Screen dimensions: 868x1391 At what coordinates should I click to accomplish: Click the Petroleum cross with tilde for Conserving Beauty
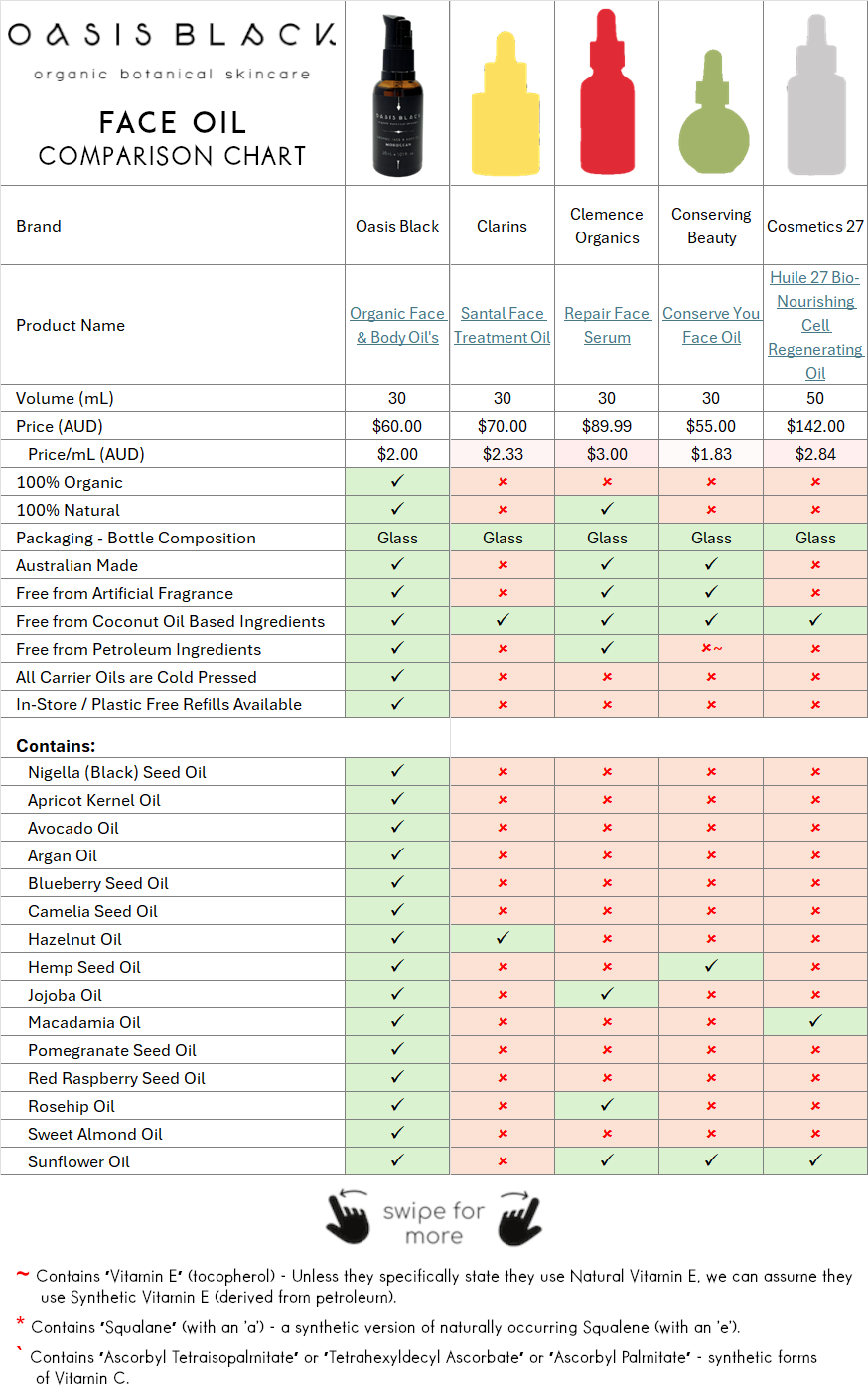click(x=711, y=648)
